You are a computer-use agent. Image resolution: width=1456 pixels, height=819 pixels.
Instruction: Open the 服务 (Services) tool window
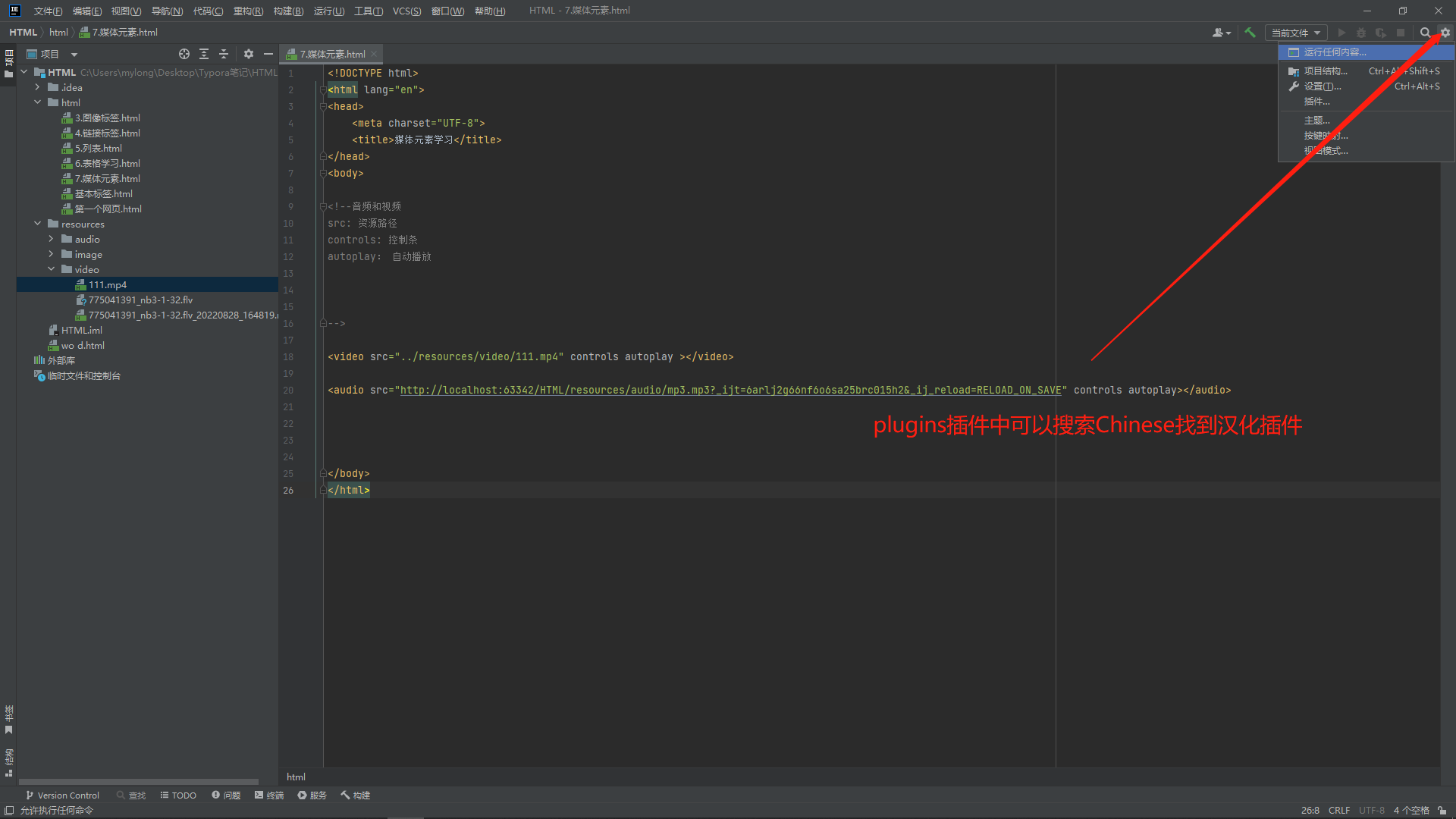click(x=312, y=795)
